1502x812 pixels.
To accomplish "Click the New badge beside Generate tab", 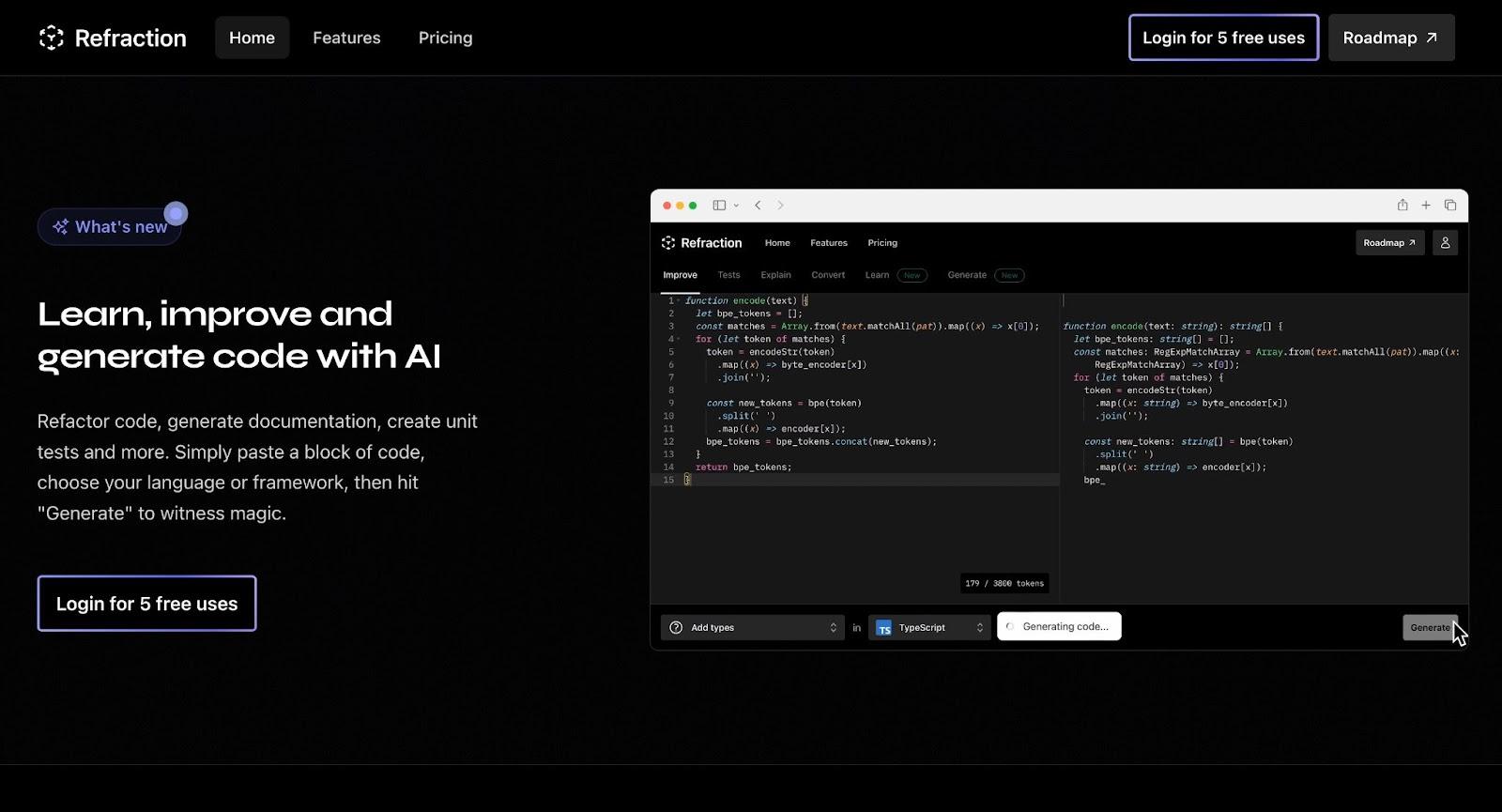I will (x=1009, y=275).
